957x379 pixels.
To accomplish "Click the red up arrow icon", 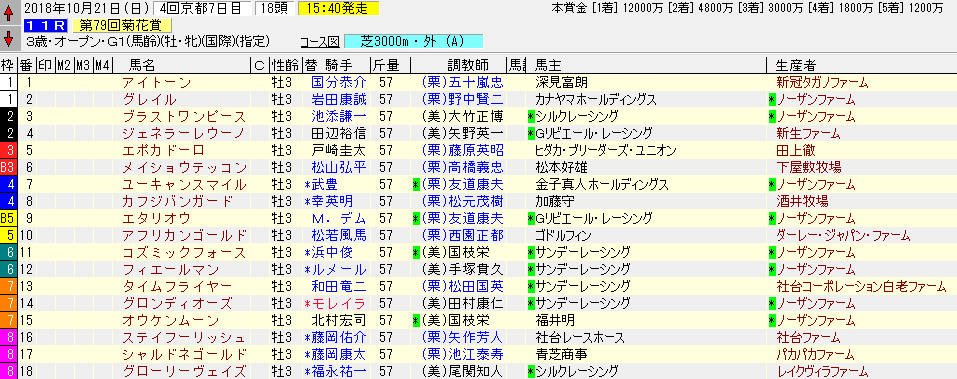I will click(9, 13).
